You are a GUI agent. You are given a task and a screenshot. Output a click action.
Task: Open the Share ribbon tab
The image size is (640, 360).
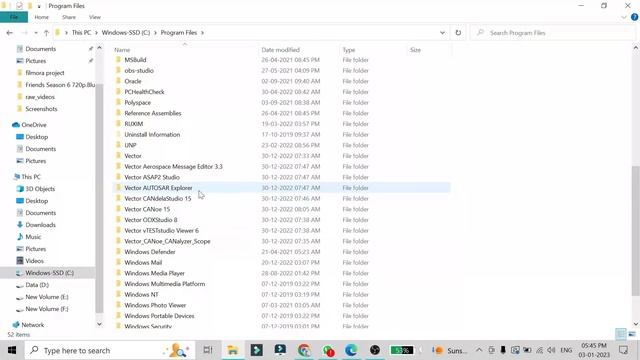[x=69, y=17]
